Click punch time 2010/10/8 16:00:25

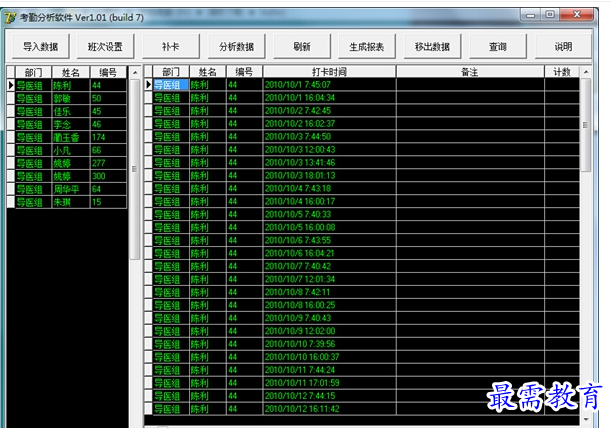click(300, 305)
